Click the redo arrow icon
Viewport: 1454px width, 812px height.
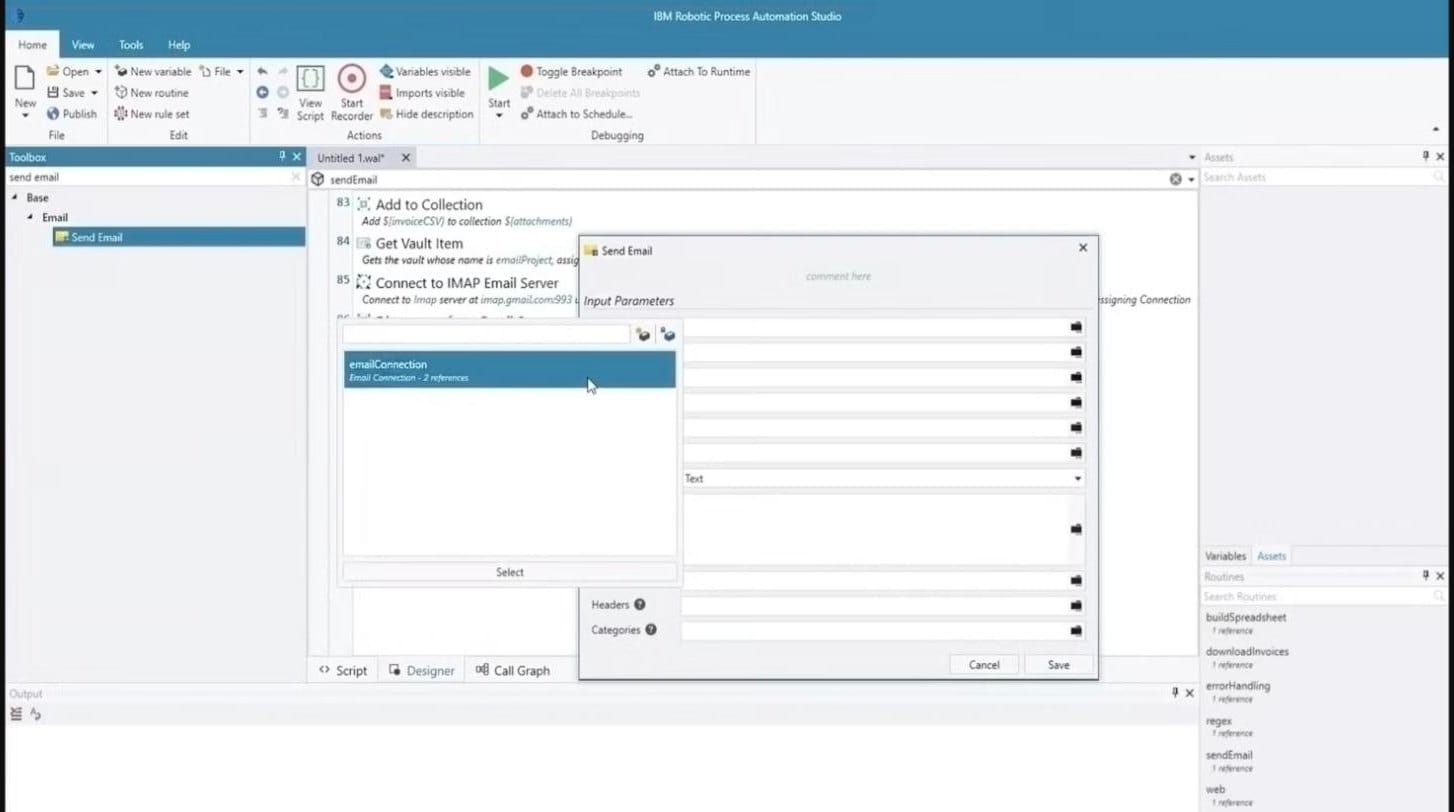[283, 72]
